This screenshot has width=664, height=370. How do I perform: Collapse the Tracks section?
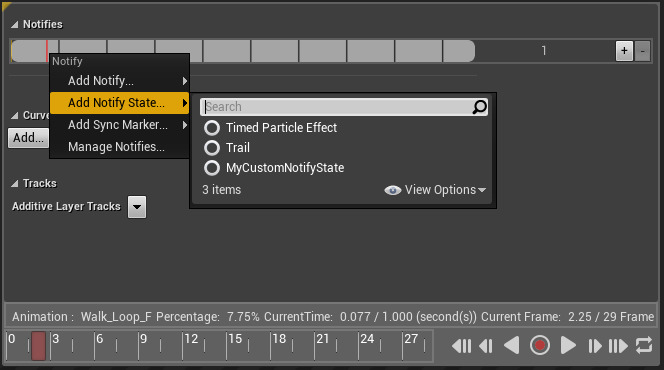tap(15, 183)
